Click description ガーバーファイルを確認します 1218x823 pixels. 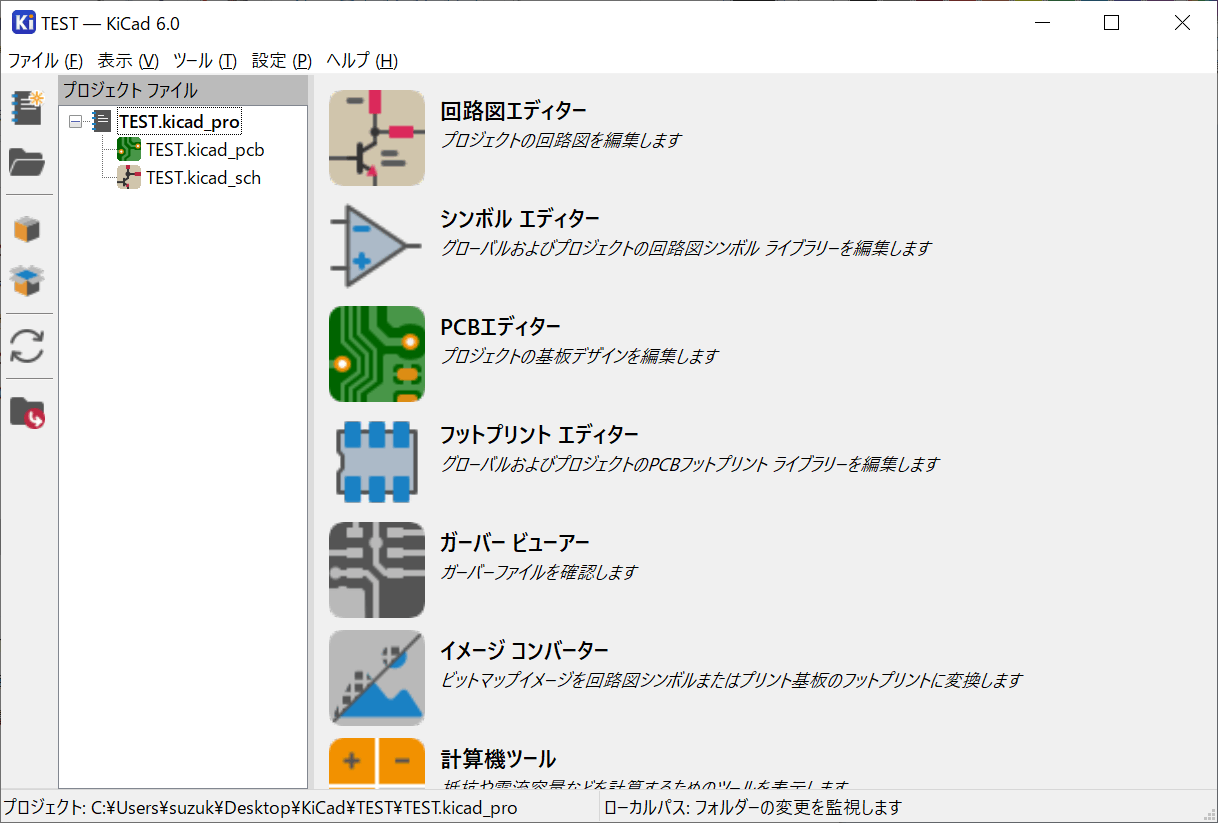pyautogui.click(x=539, y=572)
